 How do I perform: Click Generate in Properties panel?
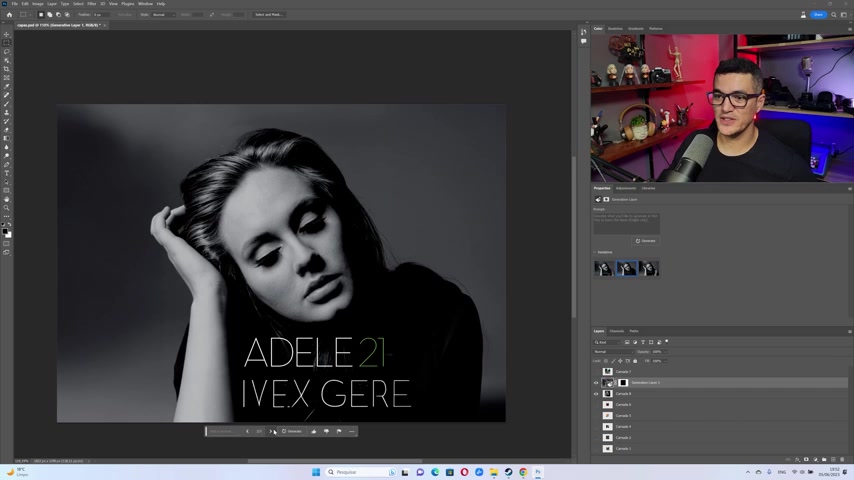[x=646, y=241]
